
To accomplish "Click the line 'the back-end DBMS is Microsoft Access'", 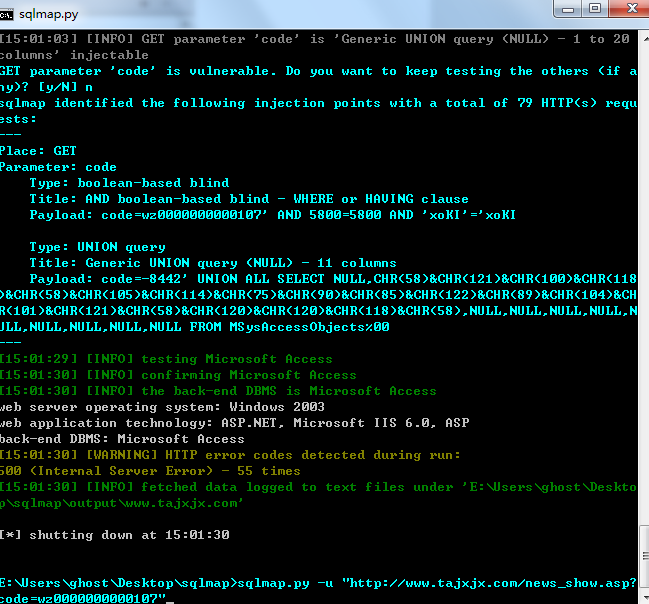I will (218, 391).
